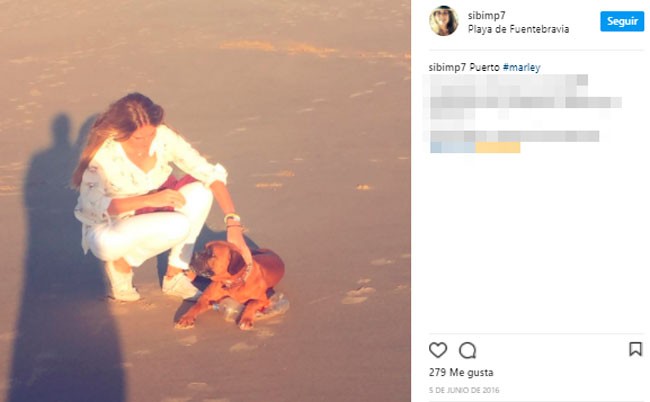This screenshot has width=650, height=402.
Task: Select the first blurred comment line
Action: tap(508, 80)
